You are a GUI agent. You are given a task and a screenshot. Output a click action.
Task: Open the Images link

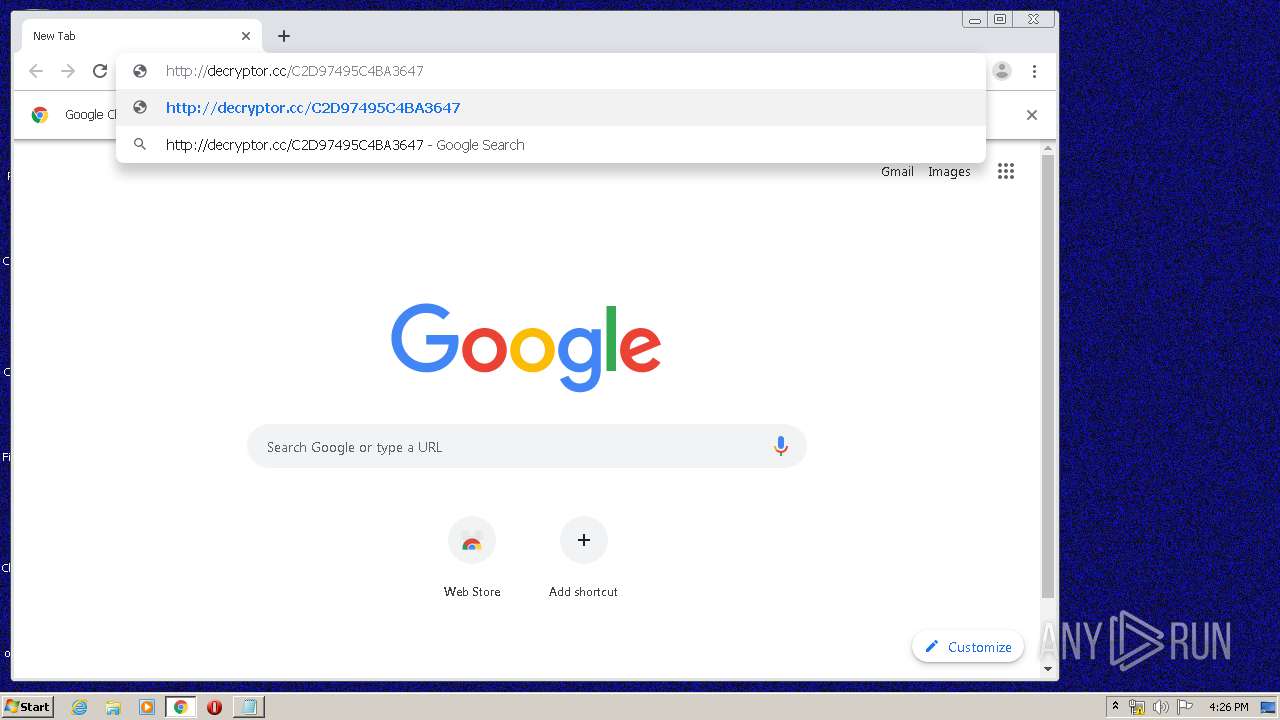point(949,172)
